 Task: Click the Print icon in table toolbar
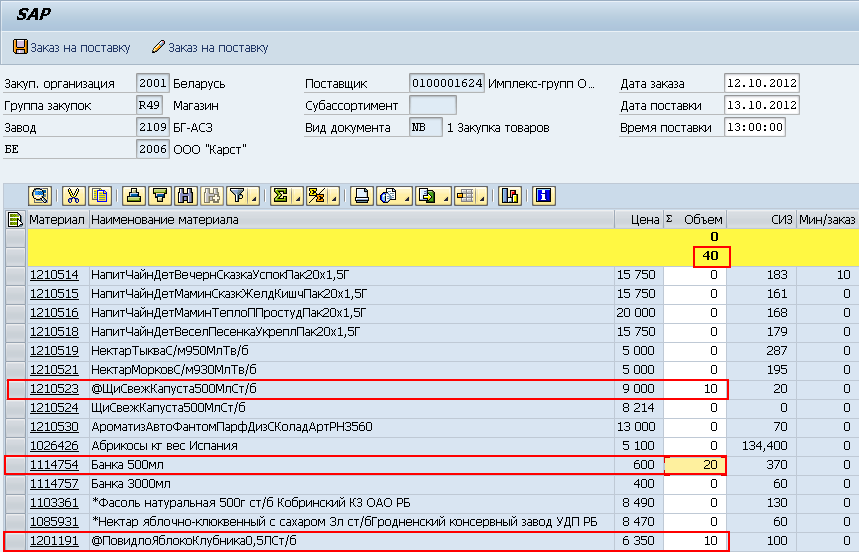[362, 196]
